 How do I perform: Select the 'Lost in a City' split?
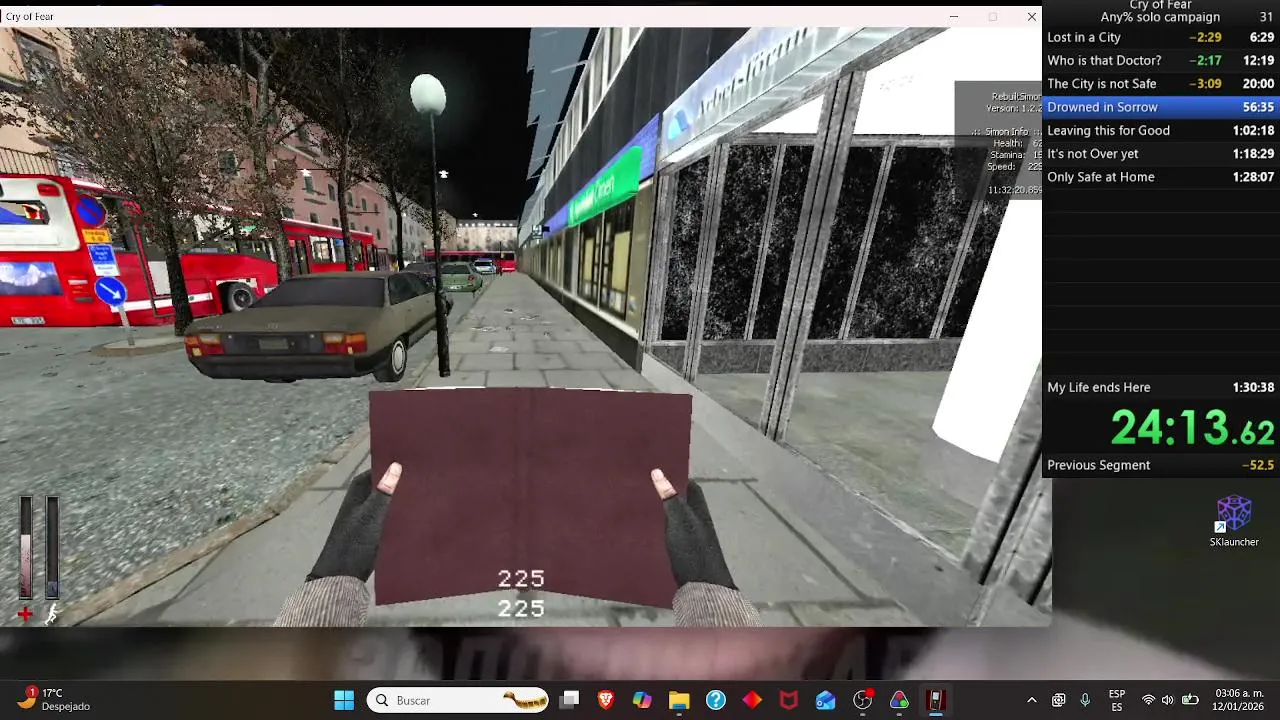coord(1161,37)
